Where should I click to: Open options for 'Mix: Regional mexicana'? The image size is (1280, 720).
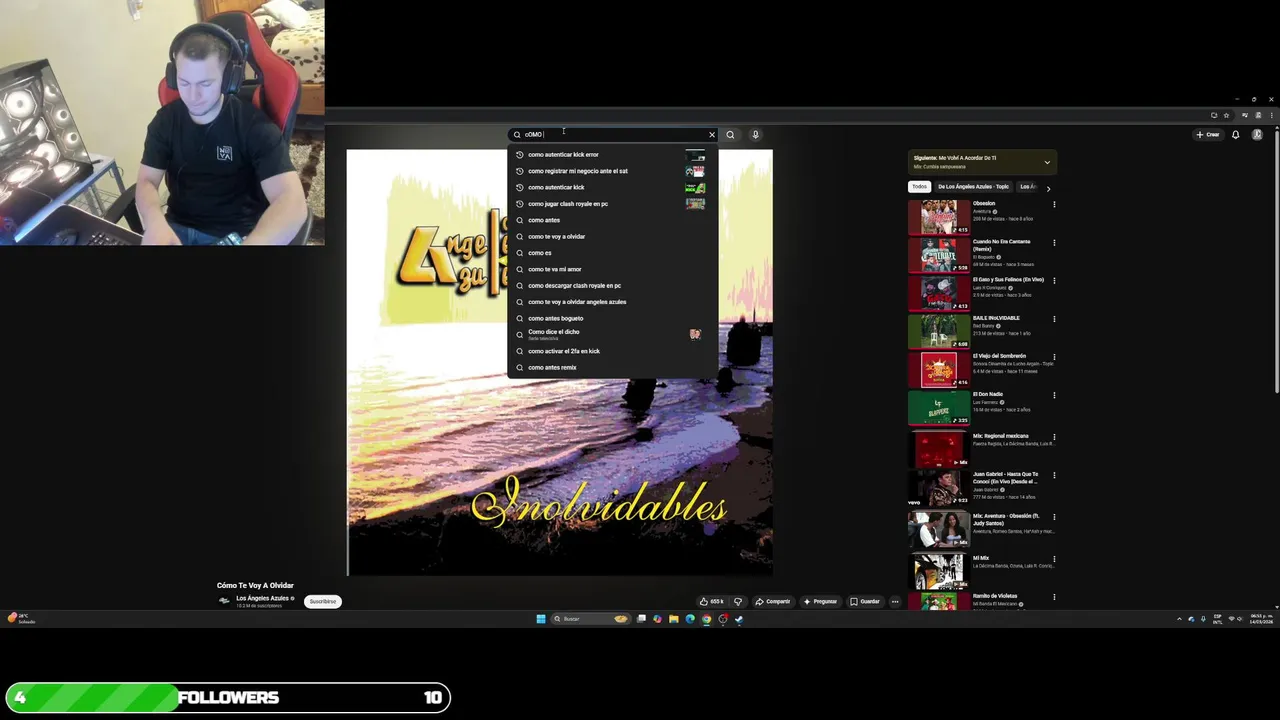(x=1054, y=438)
